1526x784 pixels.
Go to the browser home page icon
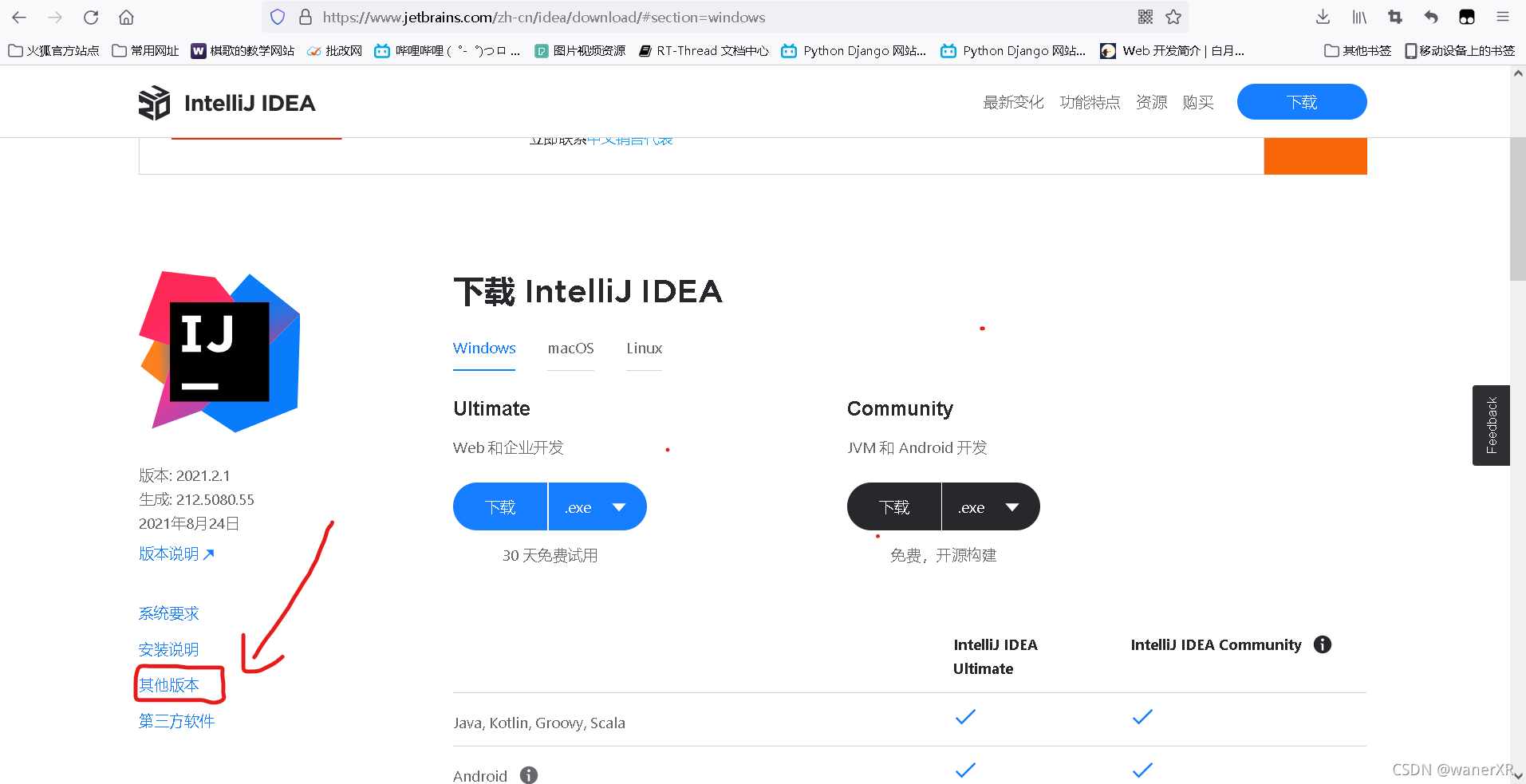(x=126, y=17)
